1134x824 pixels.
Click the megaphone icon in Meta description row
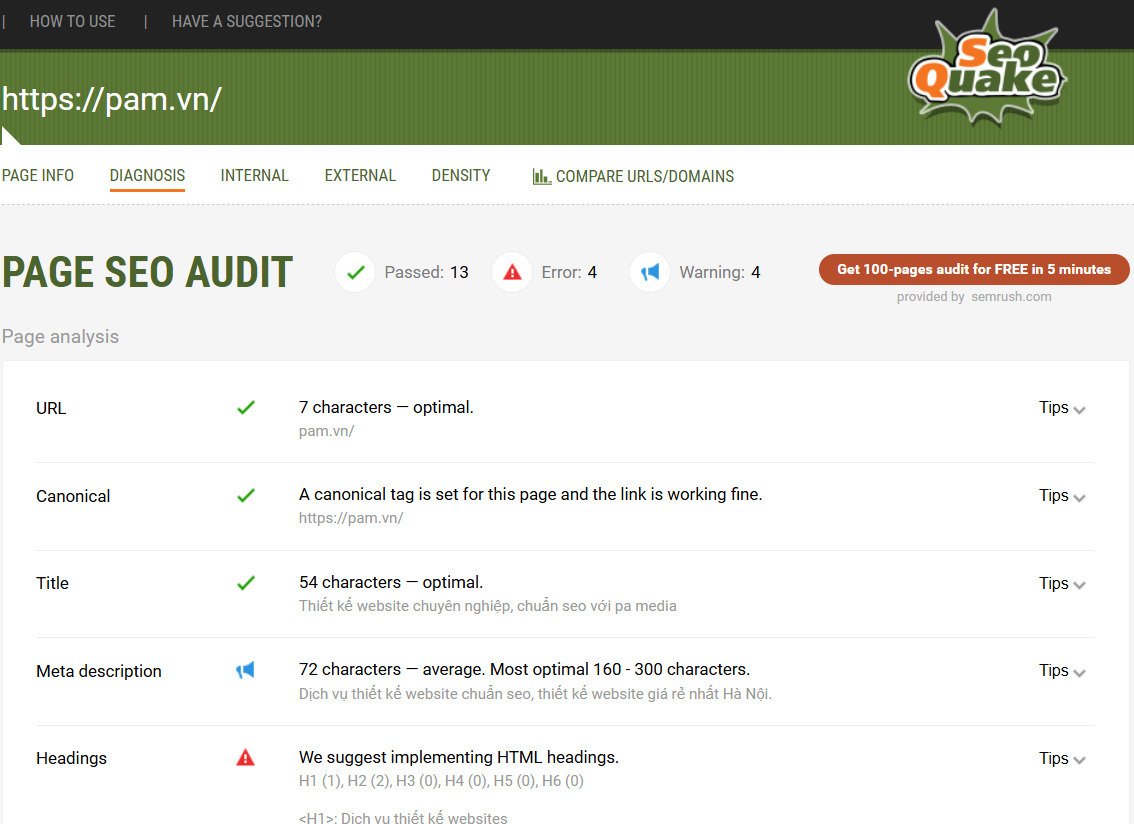245,670
